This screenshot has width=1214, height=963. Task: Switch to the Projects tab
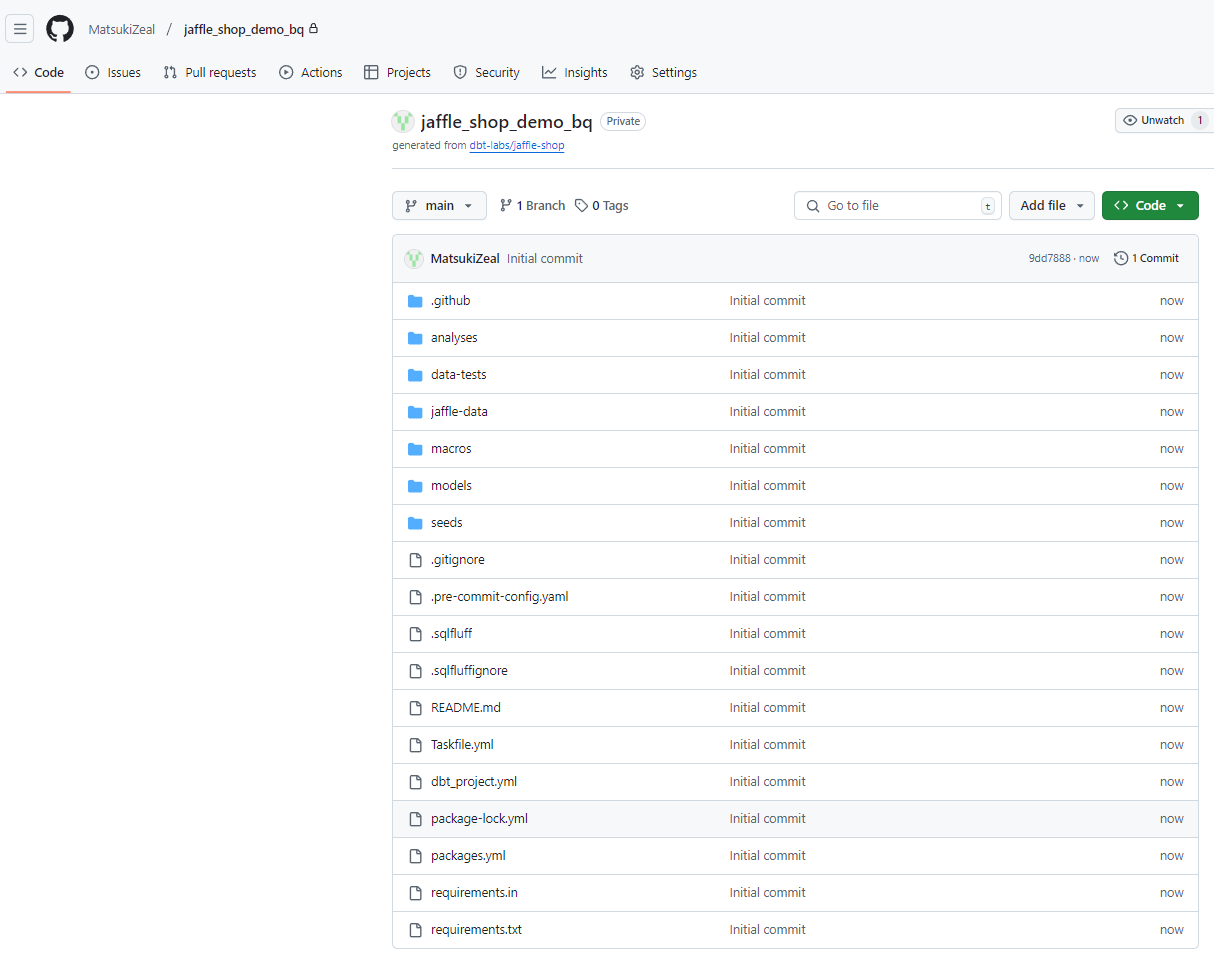(397, 72)
